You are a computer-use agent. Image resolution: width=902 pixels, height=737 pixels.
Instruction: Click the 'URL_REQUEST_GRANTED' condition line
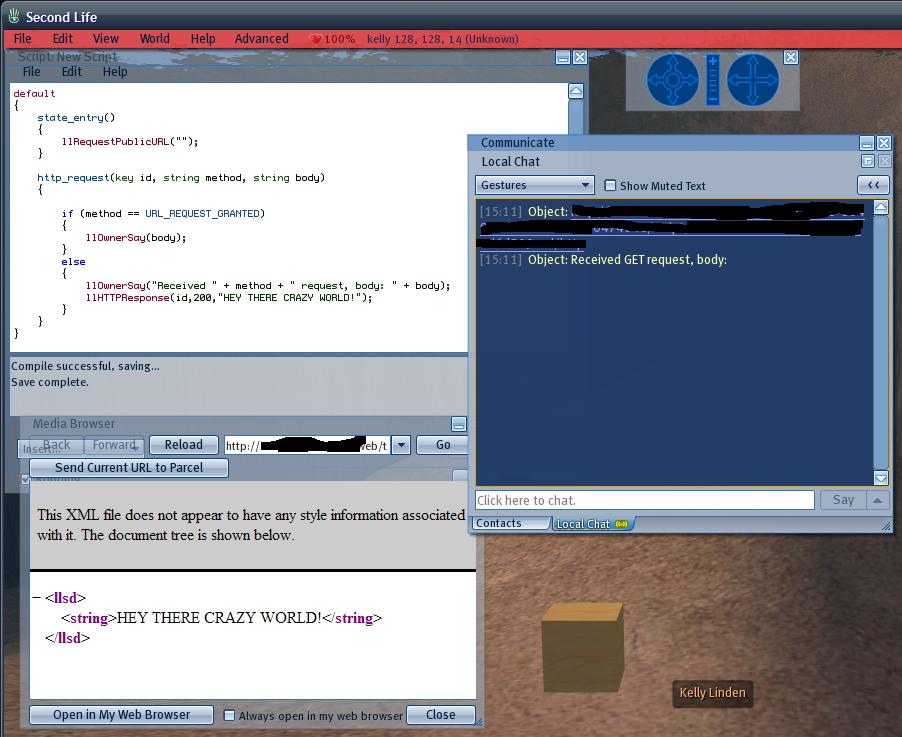click(163, 213)
